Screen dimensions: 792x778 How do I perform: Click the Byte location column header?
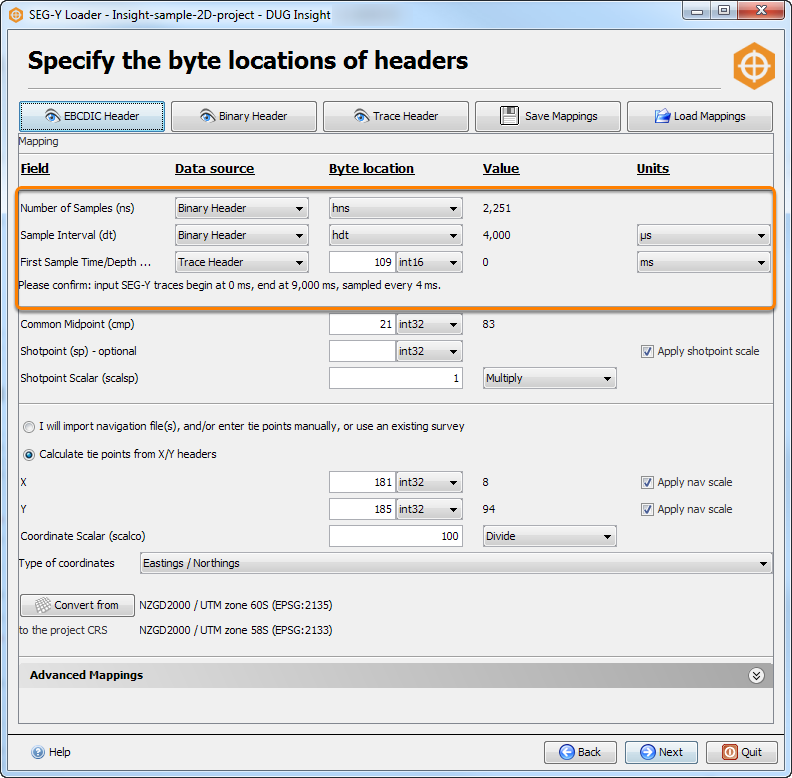coord(372,169)
